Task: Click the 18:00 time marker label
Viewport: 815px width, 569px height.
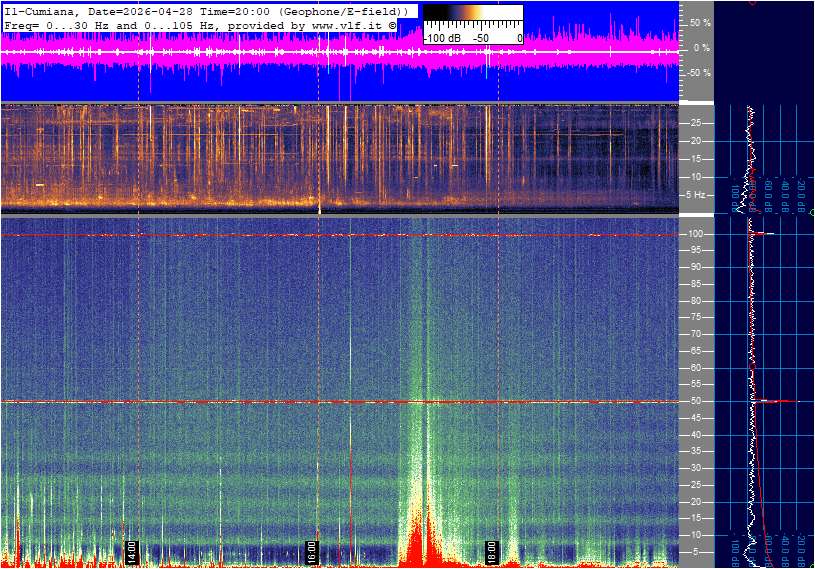Action: click(x=491, y=552)
